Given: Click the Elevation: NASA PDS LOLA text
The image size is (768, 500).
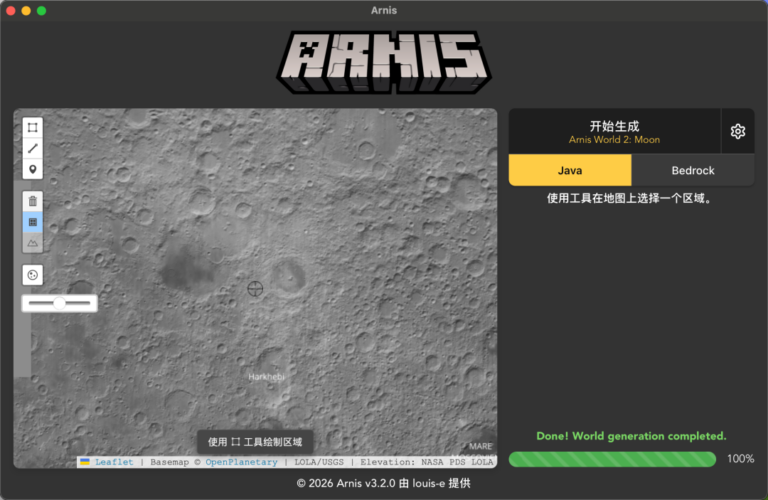Looking at the screenshot, I should pyautogui.click(x=427, y=462).
